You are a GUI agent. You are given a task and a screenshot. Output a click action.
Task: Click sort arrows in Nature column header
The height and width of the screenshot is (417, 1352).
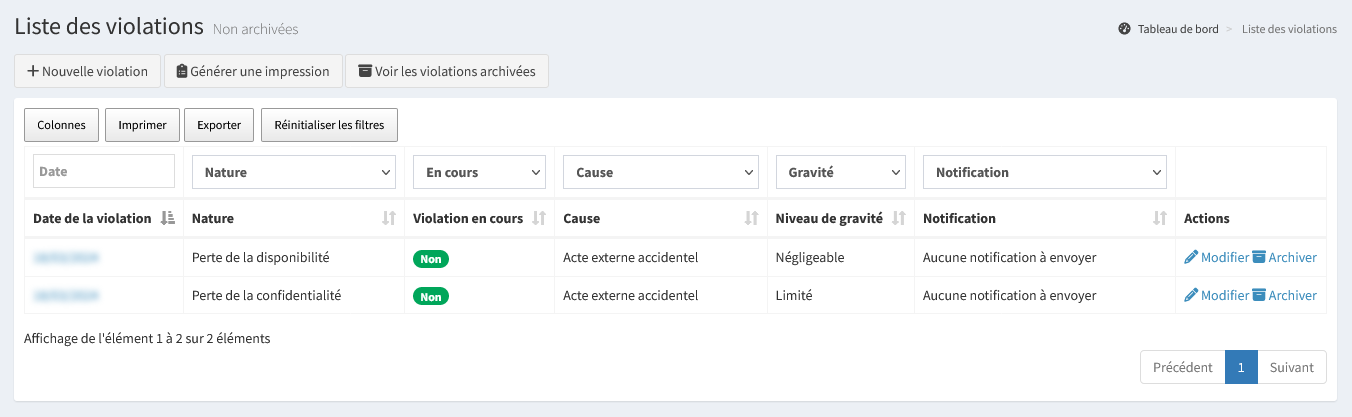tap(389, 218)
